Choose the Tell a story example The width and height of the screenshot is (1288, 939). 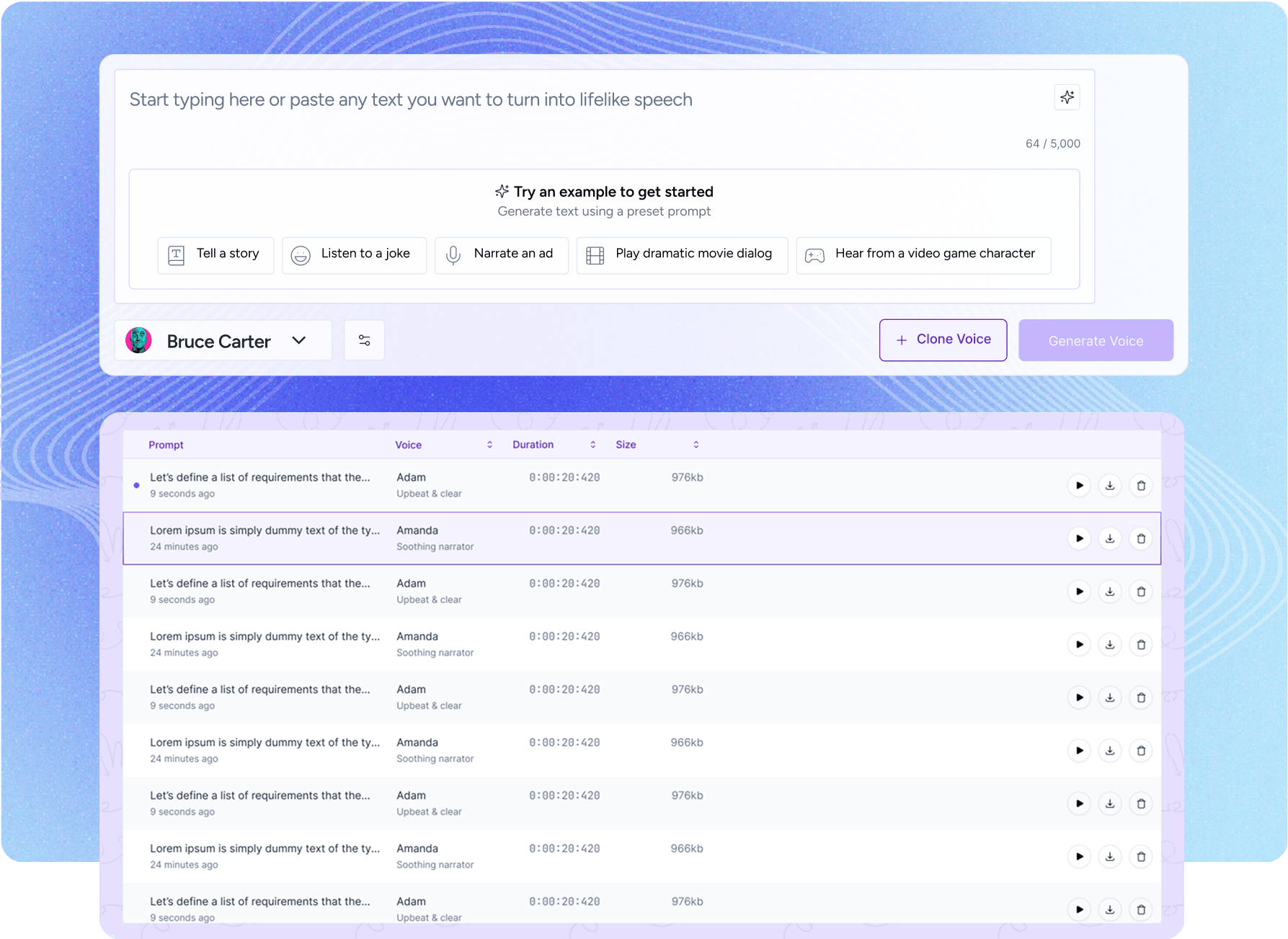point(216,254)
